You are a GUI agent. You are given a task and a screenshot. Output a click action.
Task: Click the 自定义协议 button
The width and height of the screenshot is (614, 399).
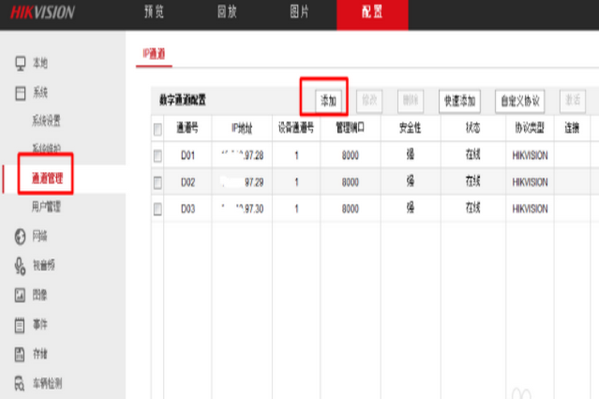[520, 101]
